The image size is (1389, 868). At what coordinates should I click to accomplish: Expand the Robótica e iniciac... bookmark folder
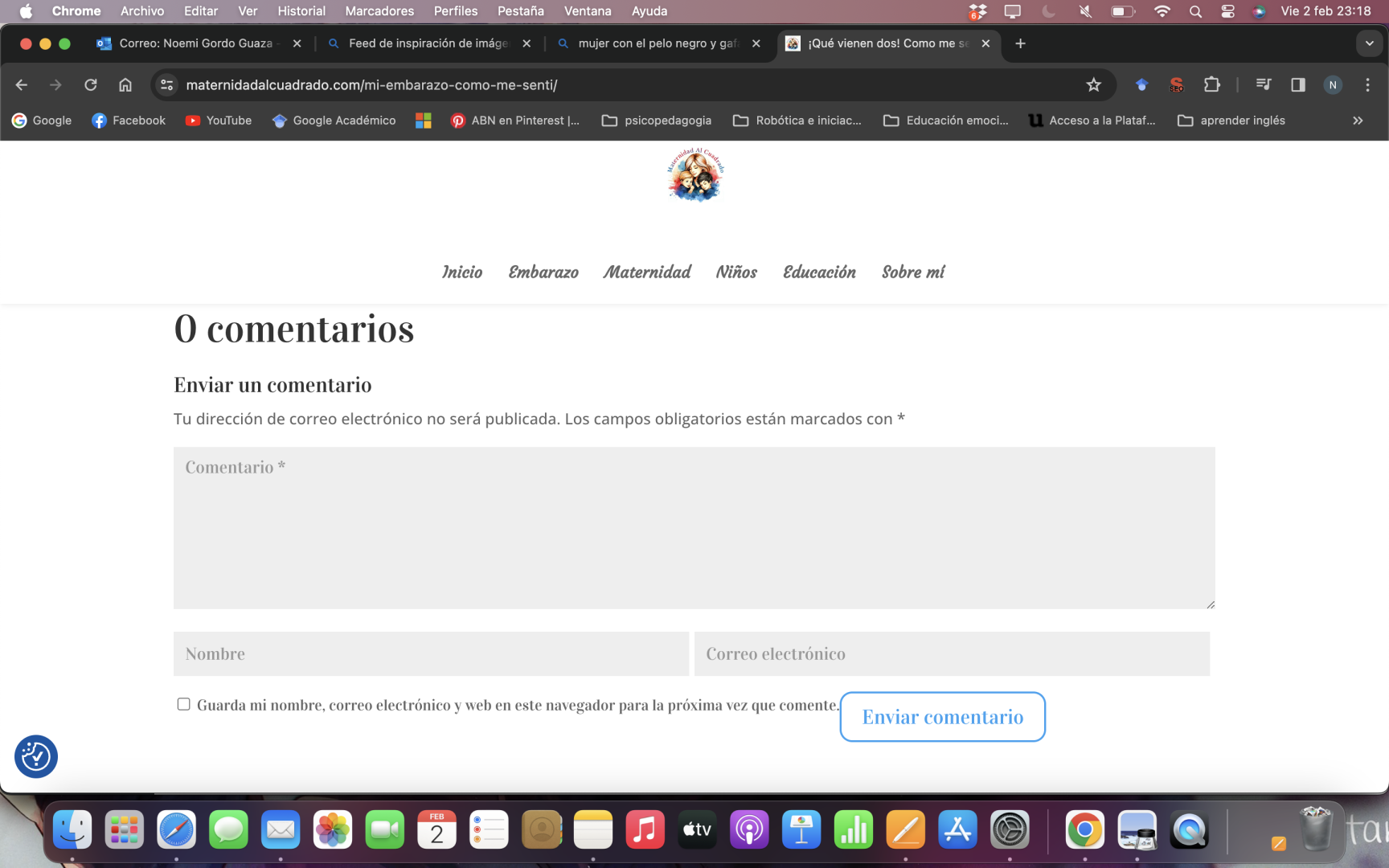[797, 121]
